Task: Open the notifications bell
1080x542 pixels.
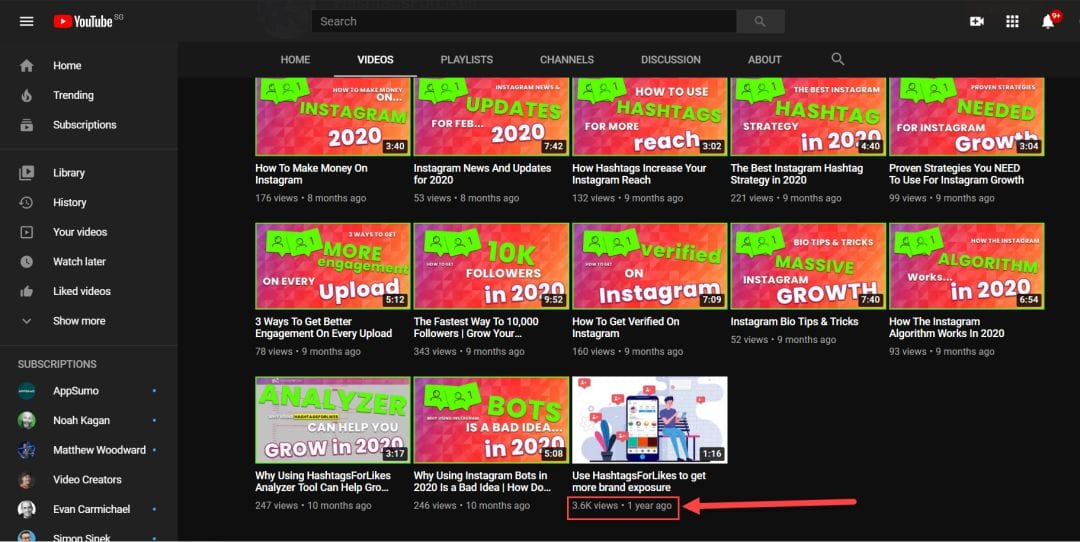Action: point(1048,21)
